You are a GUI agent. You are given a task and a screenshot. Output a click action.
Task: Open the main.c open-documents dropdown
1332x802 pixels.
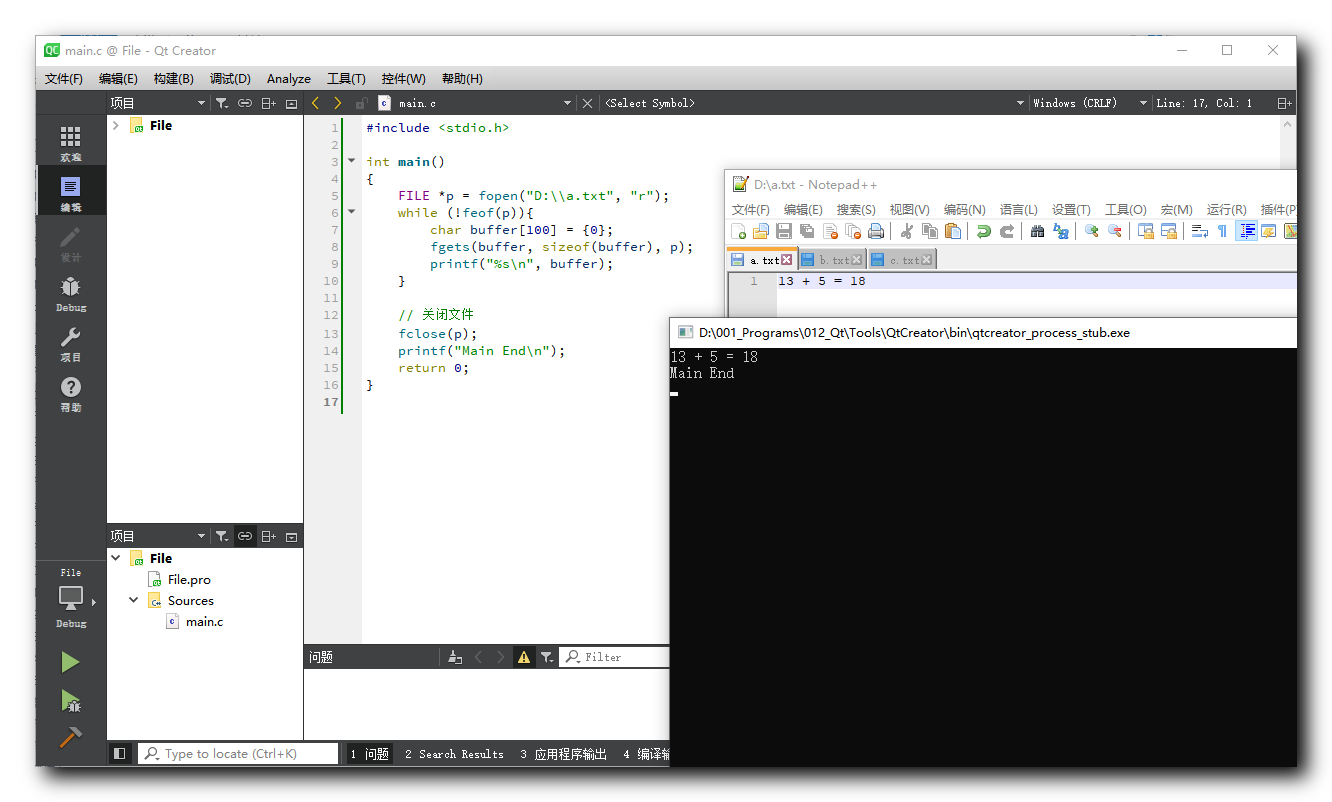coord(567,103)
